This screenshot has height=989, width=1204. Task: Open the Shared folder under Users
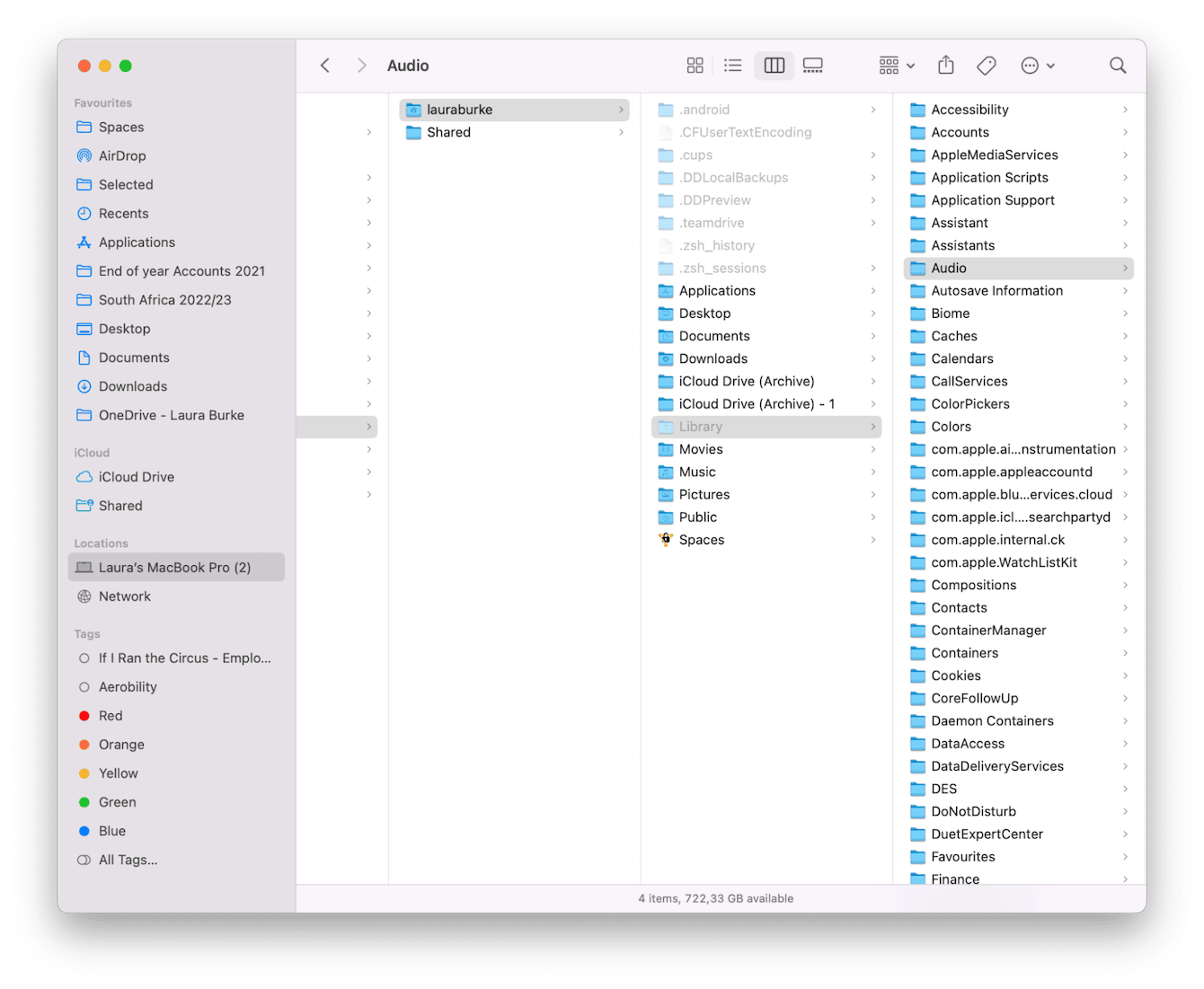click(448, 132)
